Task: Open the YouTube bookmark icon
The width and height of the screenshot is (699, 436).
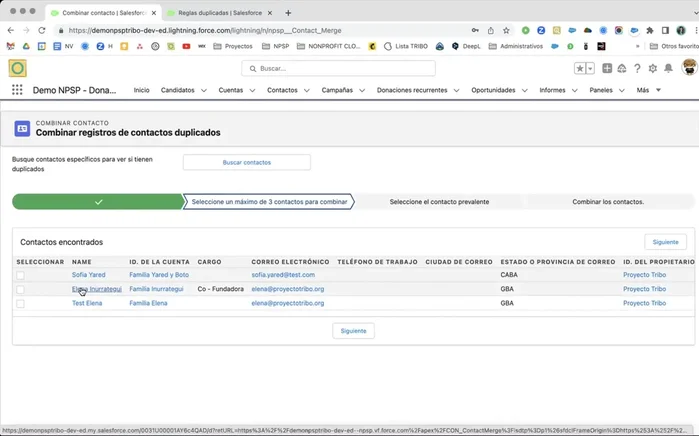Action: pyautogui.click(x=186, y=46)
